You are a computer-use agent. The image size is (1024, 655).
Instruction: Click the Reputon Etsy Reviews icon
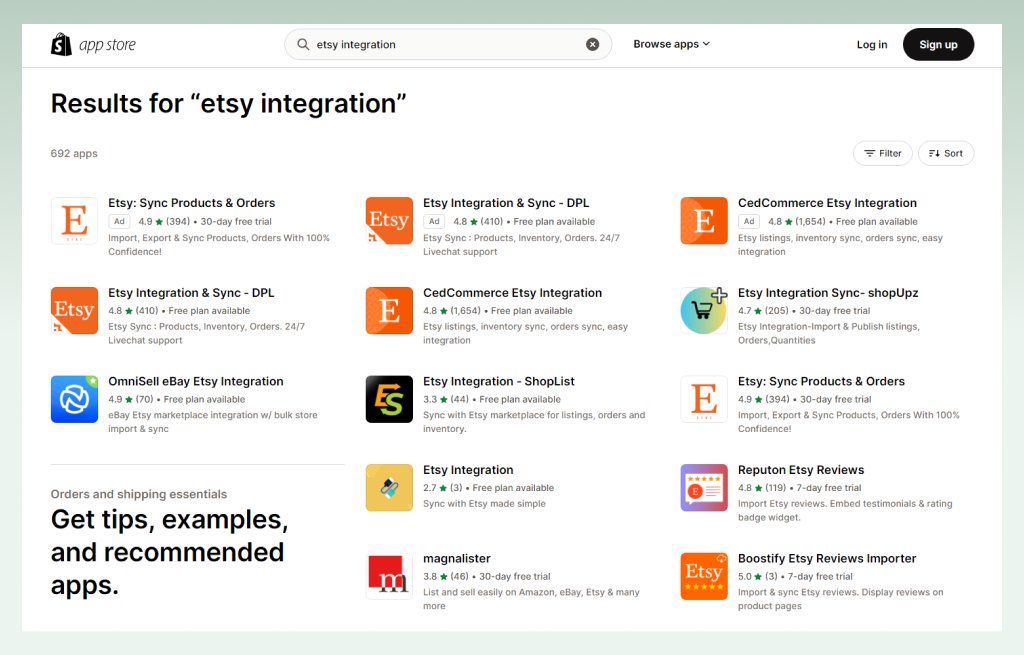(704, 488)
